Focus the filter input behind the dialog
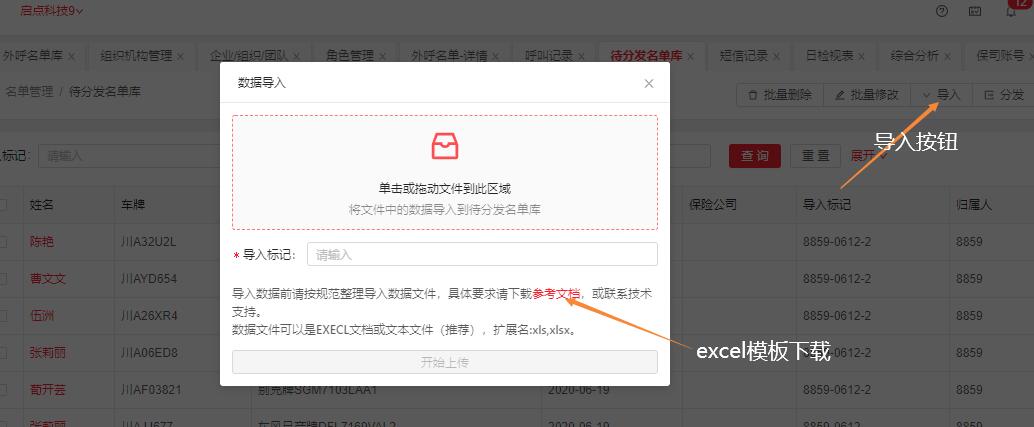 point(129,156)
